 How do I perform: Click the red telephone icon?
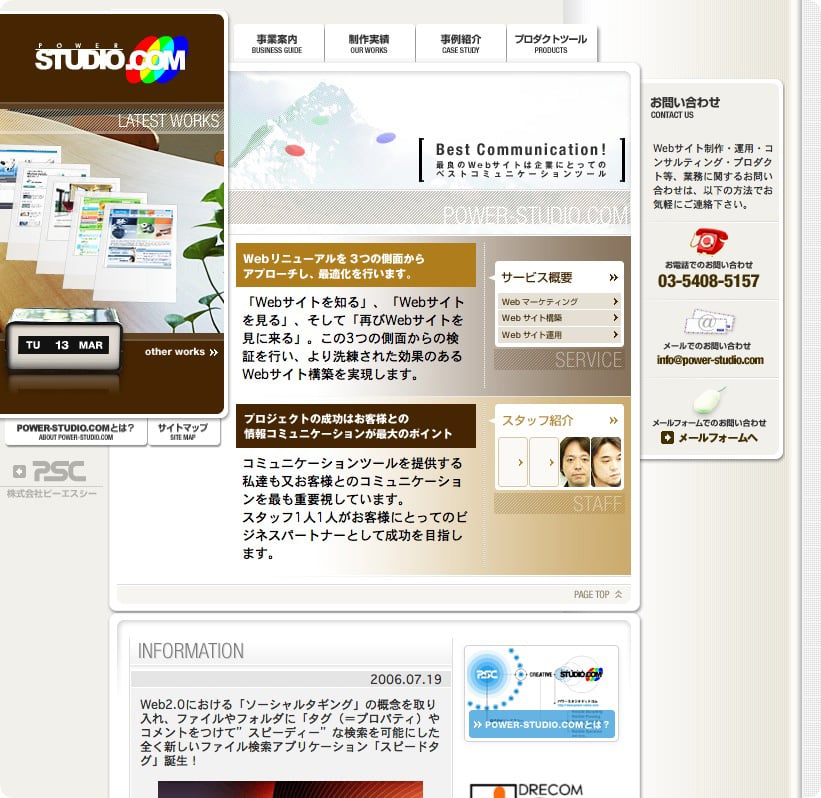[709, 242]
